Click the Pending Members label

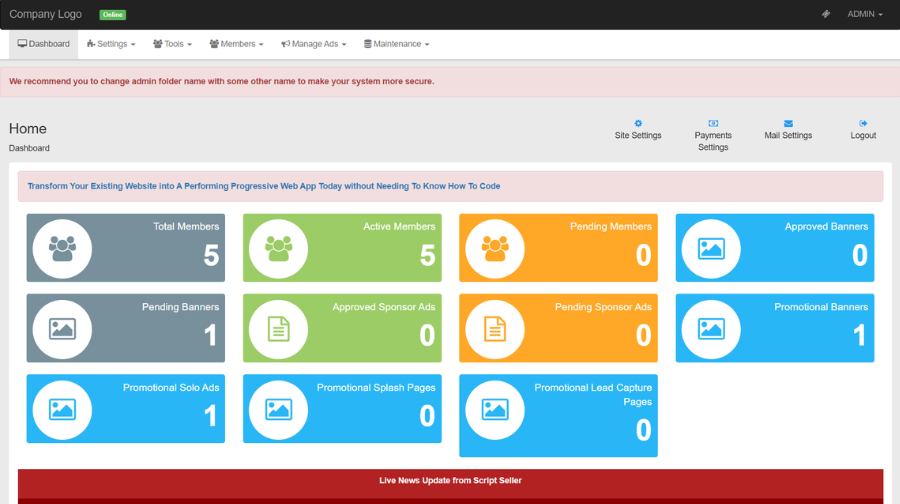coord(611,227)
